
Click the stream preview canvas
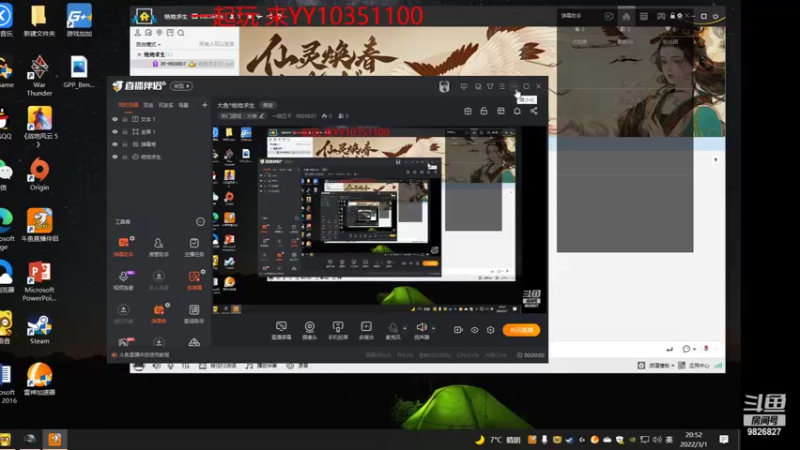click(379, 219)
